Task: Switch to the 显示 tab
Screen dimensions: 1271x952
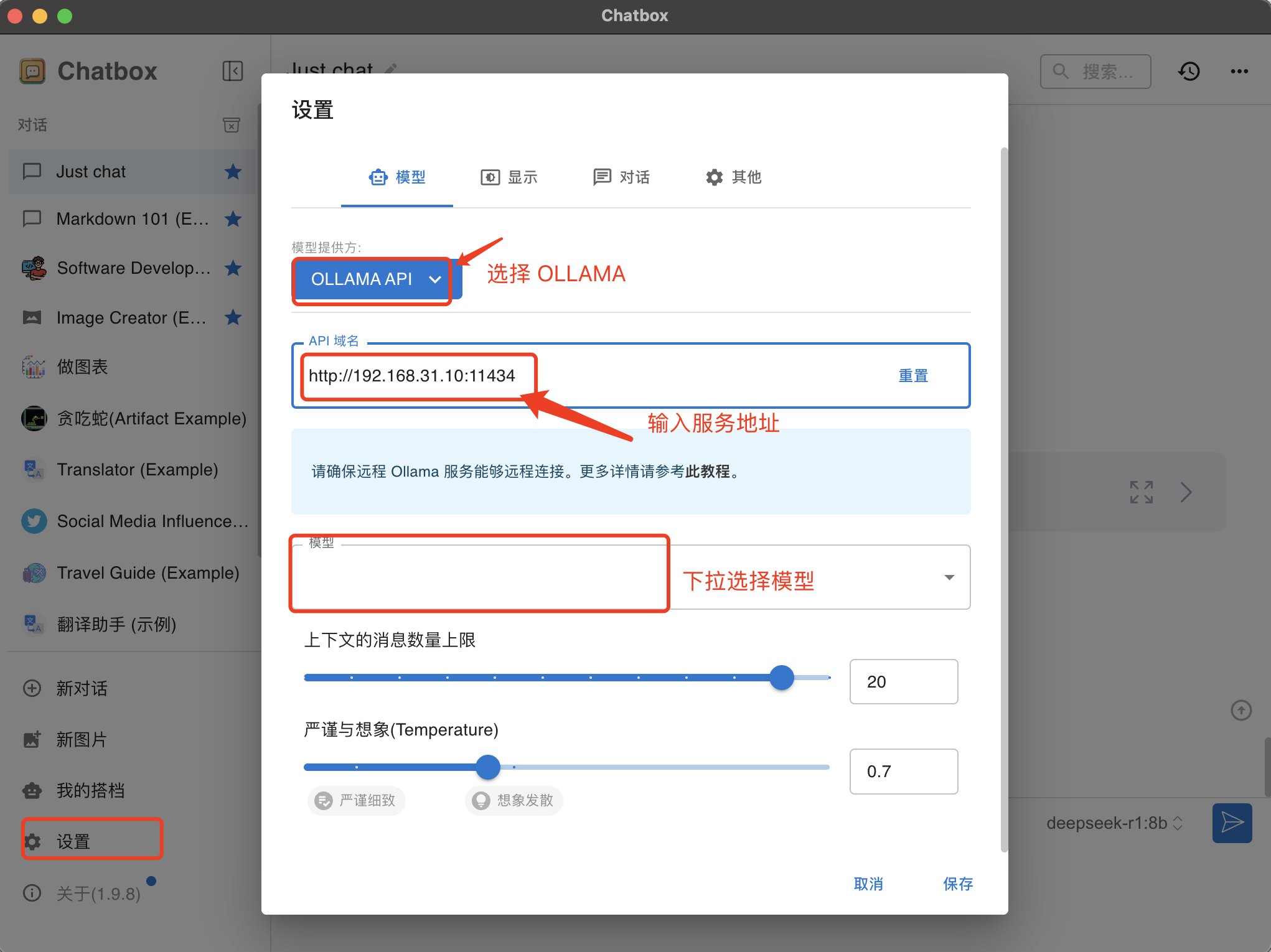Action: tap(509, 177)
